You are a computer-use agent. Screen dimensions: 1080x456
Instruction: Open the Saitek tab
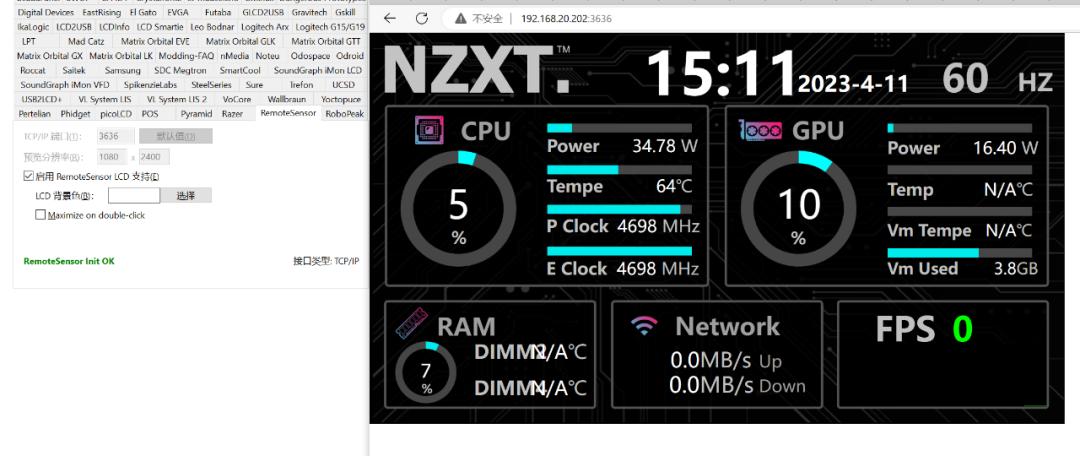click(x=74, y=70)
